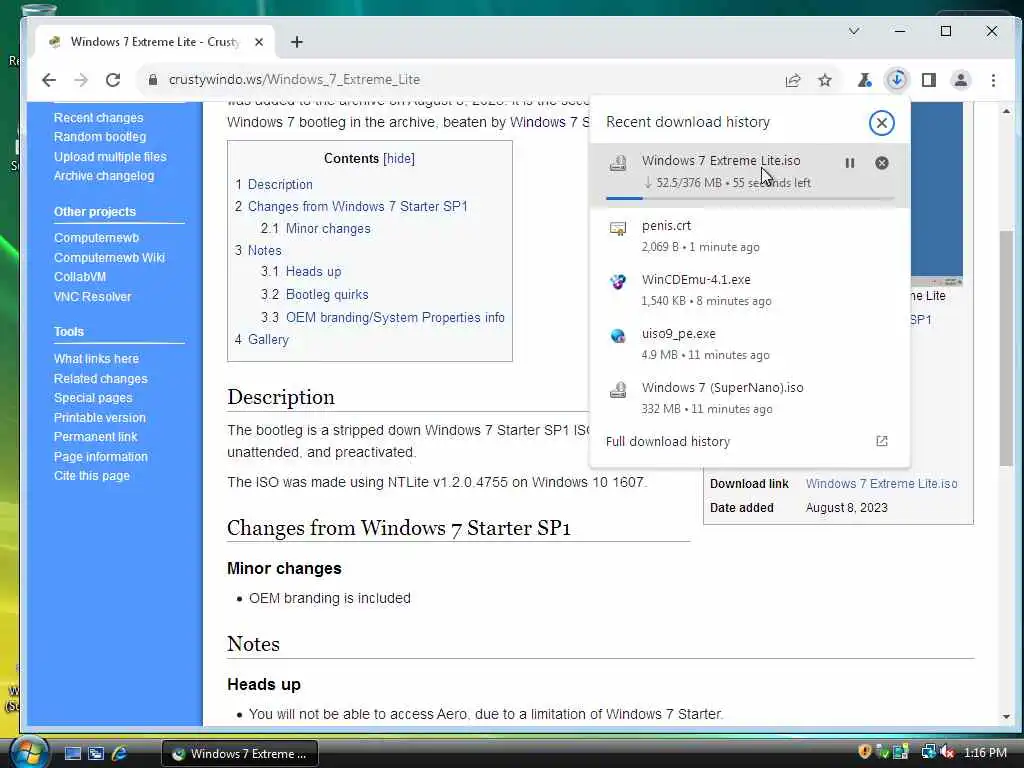Open Printable version tool
This screenshot has width=1024, height=768.
100,417
